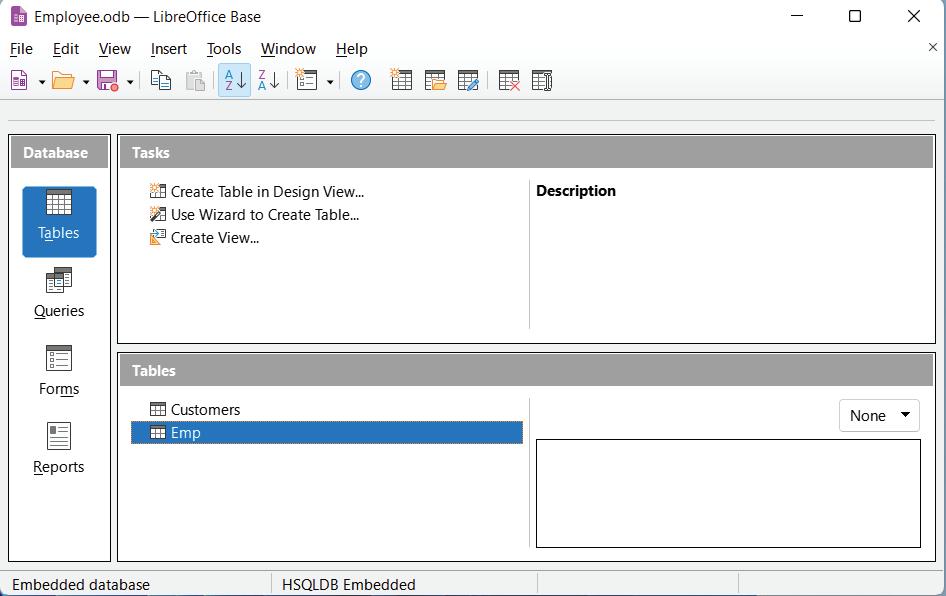Toggle the Sort Ascending A-Z icon

234,80
